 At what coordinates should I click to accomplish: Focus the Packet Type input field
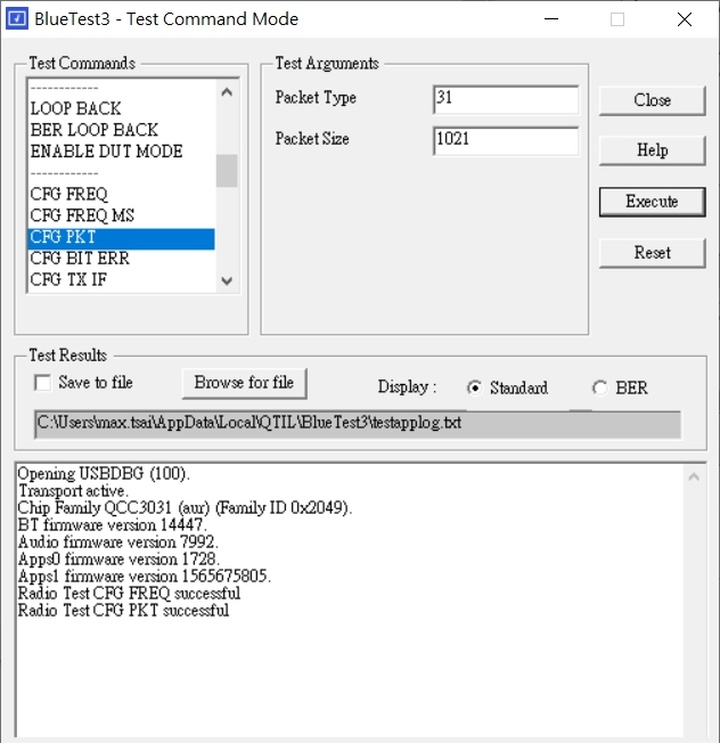(x=506, y=99)
